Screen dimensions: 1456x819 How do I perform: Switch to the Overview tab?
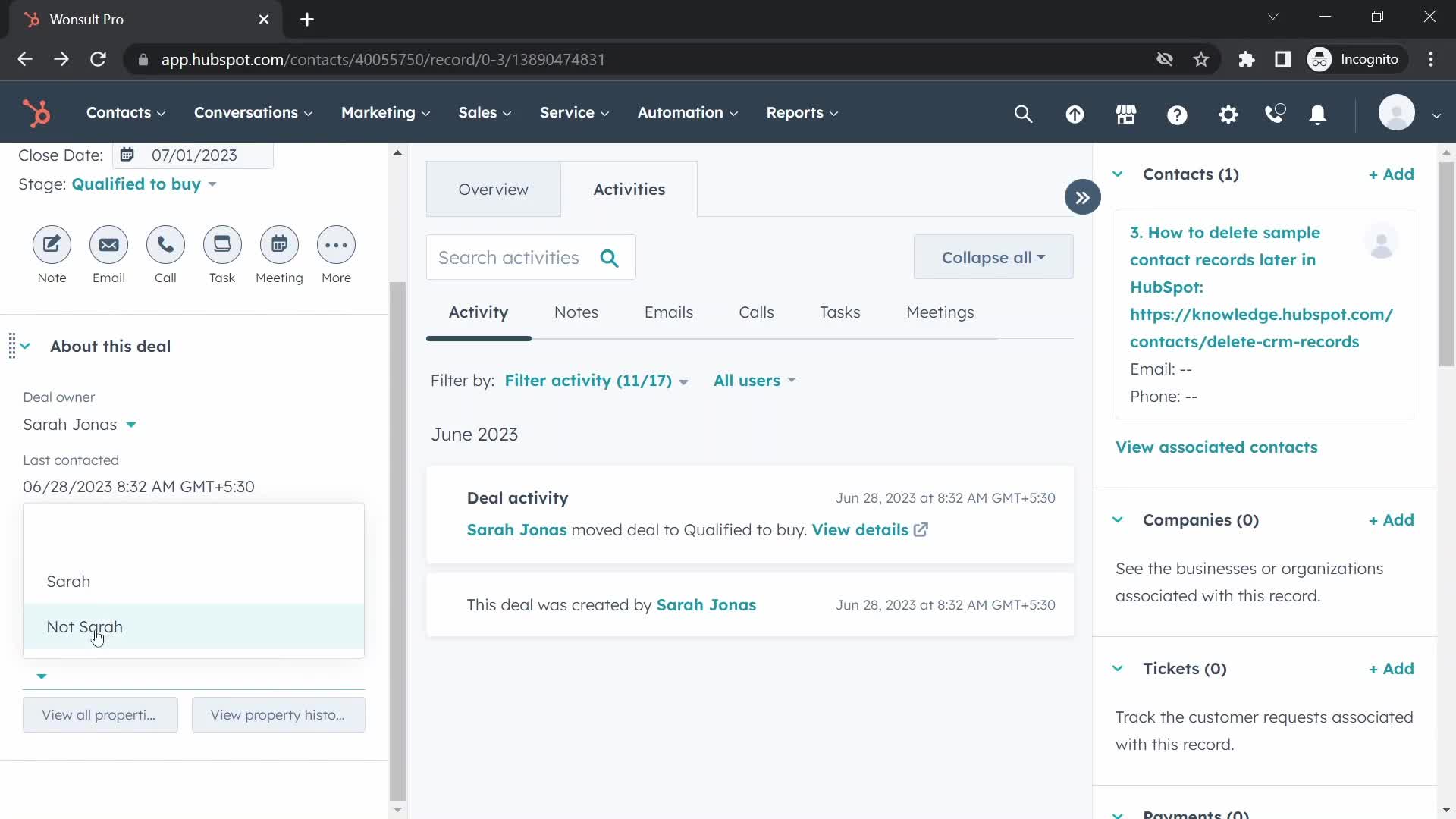(x=493, y=190)
